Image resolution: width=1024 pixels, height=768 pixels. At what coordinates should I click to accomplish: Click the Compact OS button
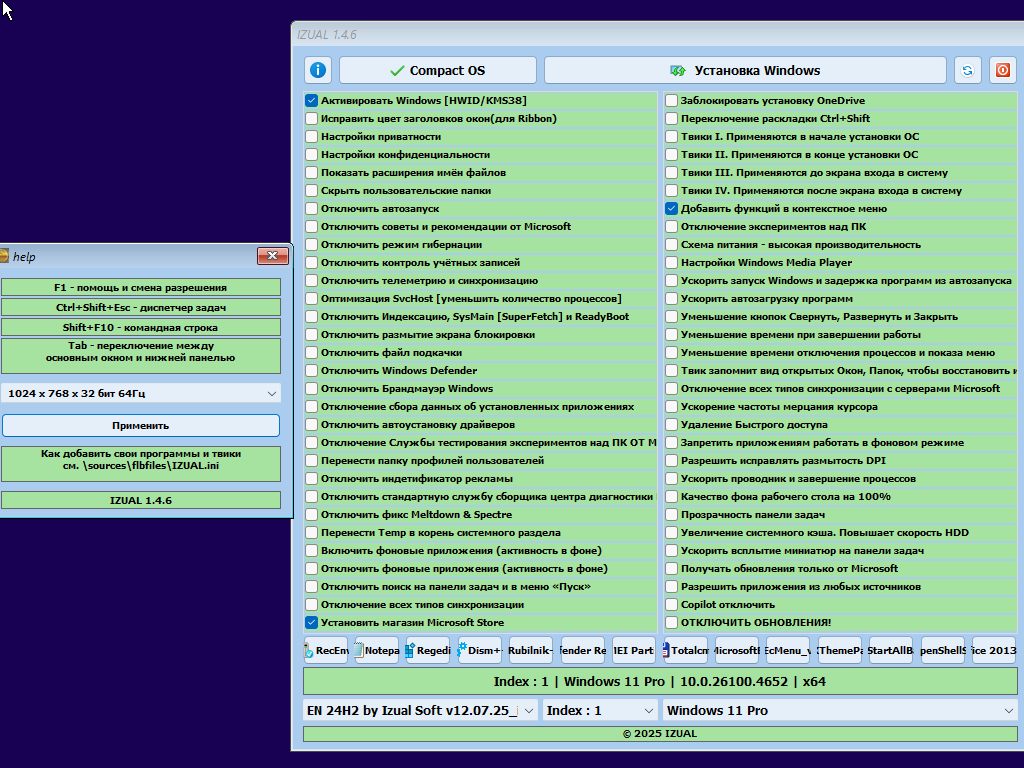pyautogui.click(x=438, y=70)
